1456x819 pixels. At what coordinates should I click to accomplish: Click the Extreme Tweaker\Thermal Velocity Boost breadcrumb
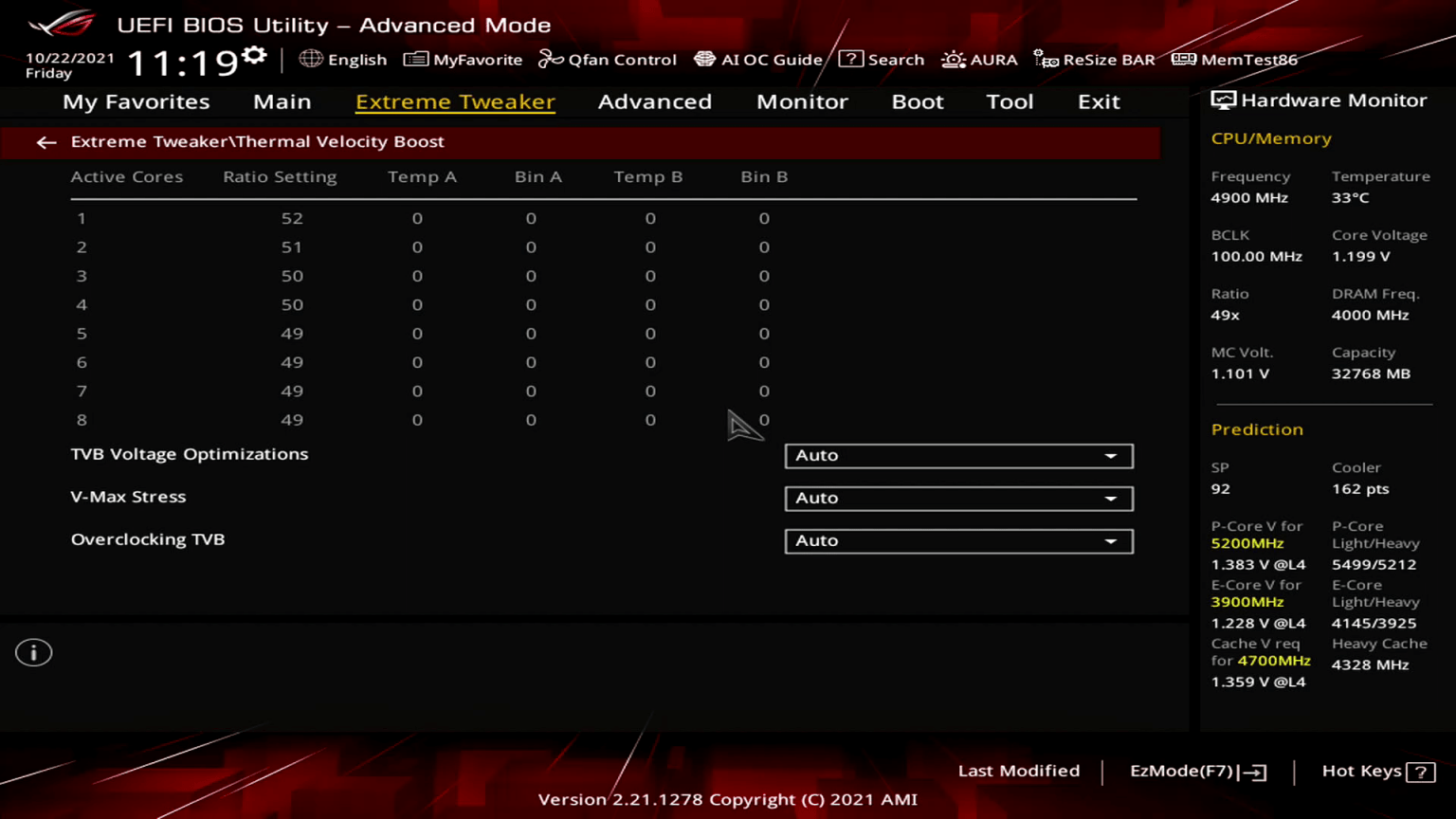click(258, 142)
